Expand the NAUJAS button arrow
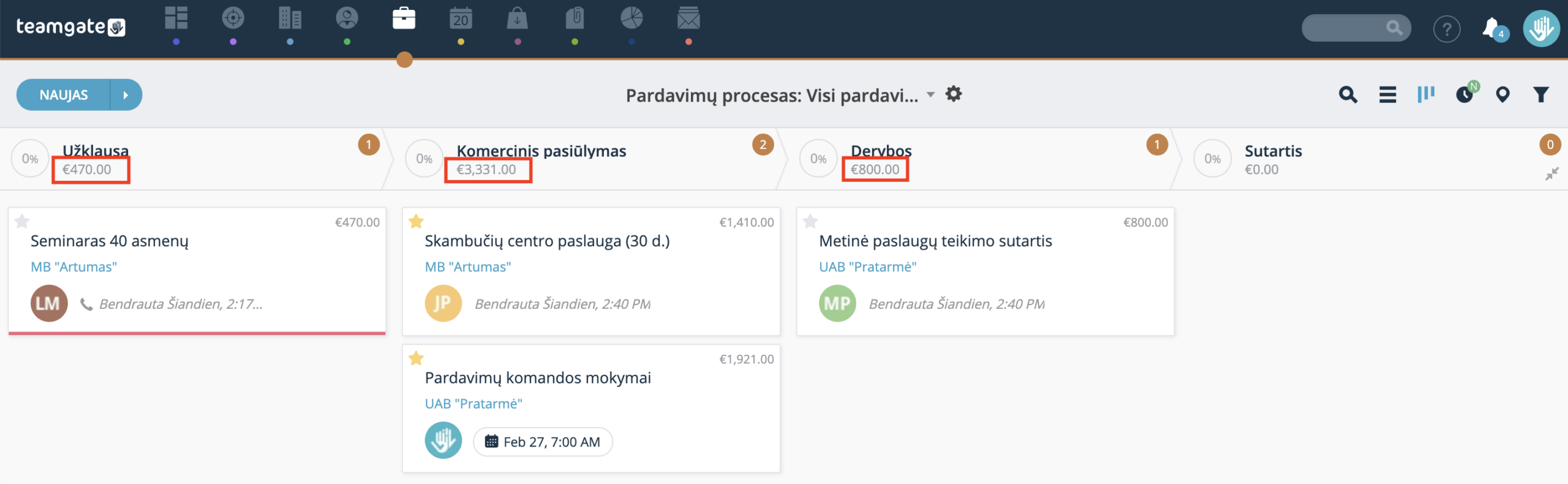This screenshot has height=484, width=1568. 126,95
